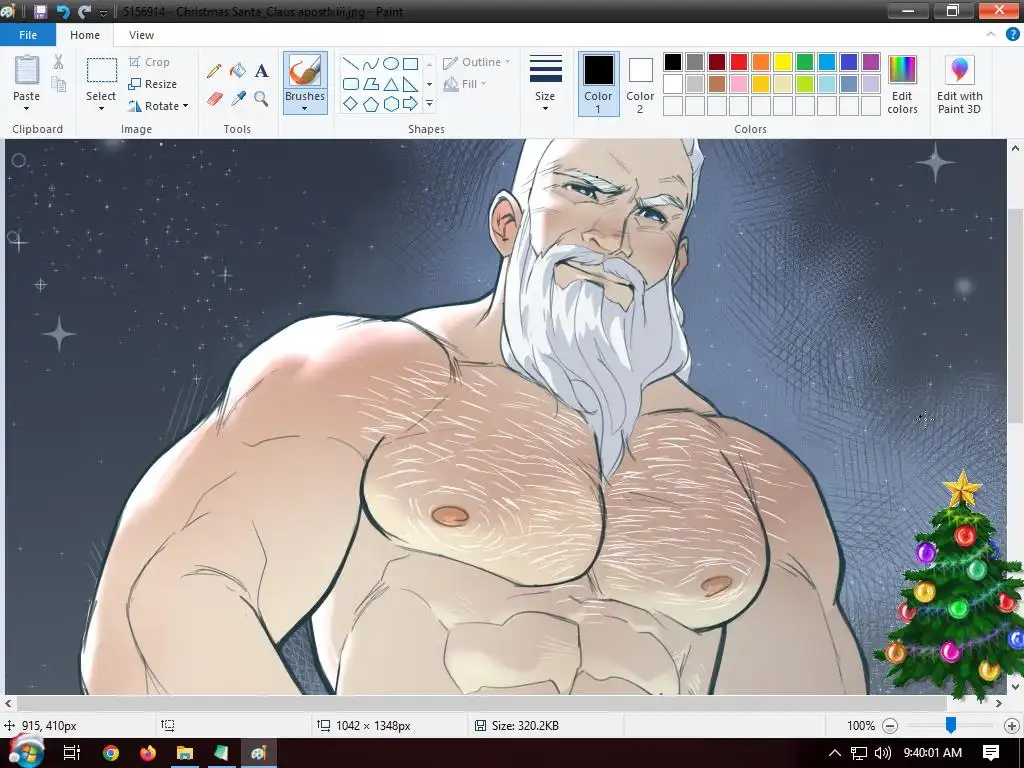Click the vertical scrollbar thumb
This screenshot has width=1024, height=768.
click(x=1015, y=315)
